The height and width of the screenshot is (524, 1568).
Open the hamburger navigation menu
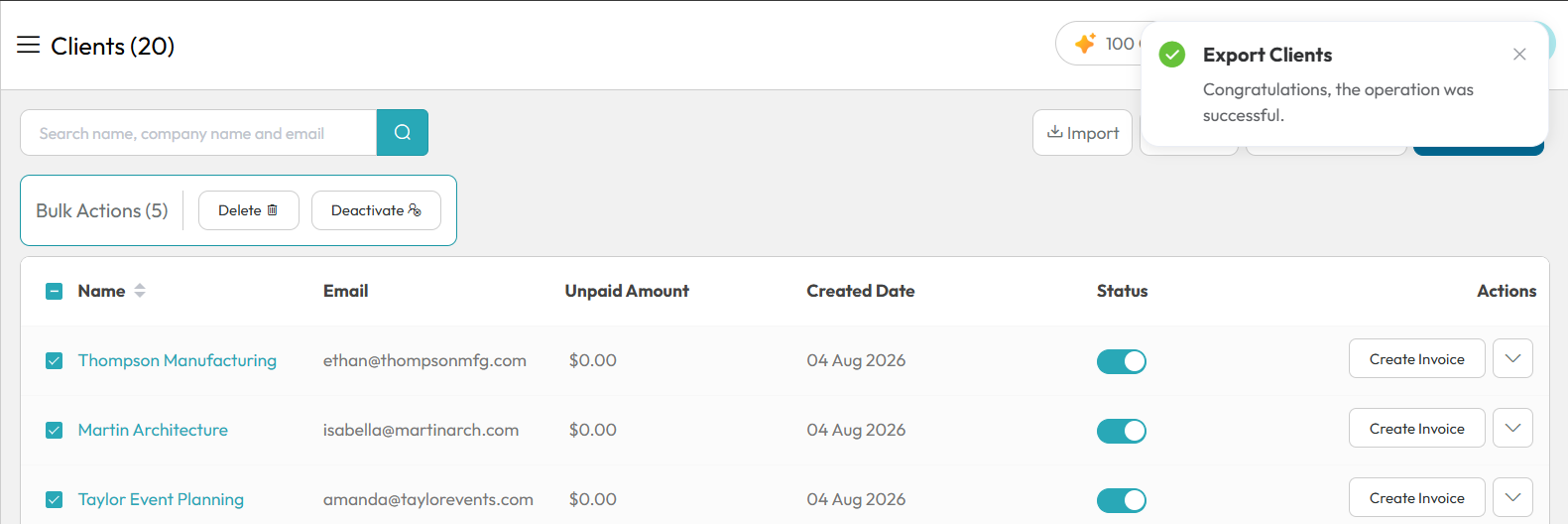tap(28, 45)
